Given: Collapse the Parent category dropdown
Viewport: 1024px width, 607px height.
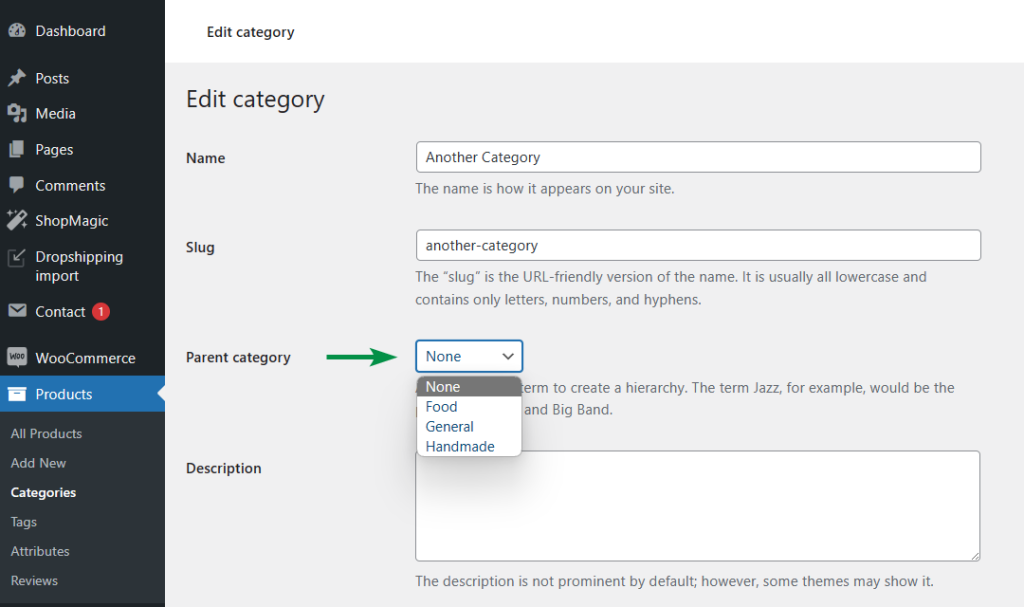Looking at the screenshot, I should click(x=469, y=356).
